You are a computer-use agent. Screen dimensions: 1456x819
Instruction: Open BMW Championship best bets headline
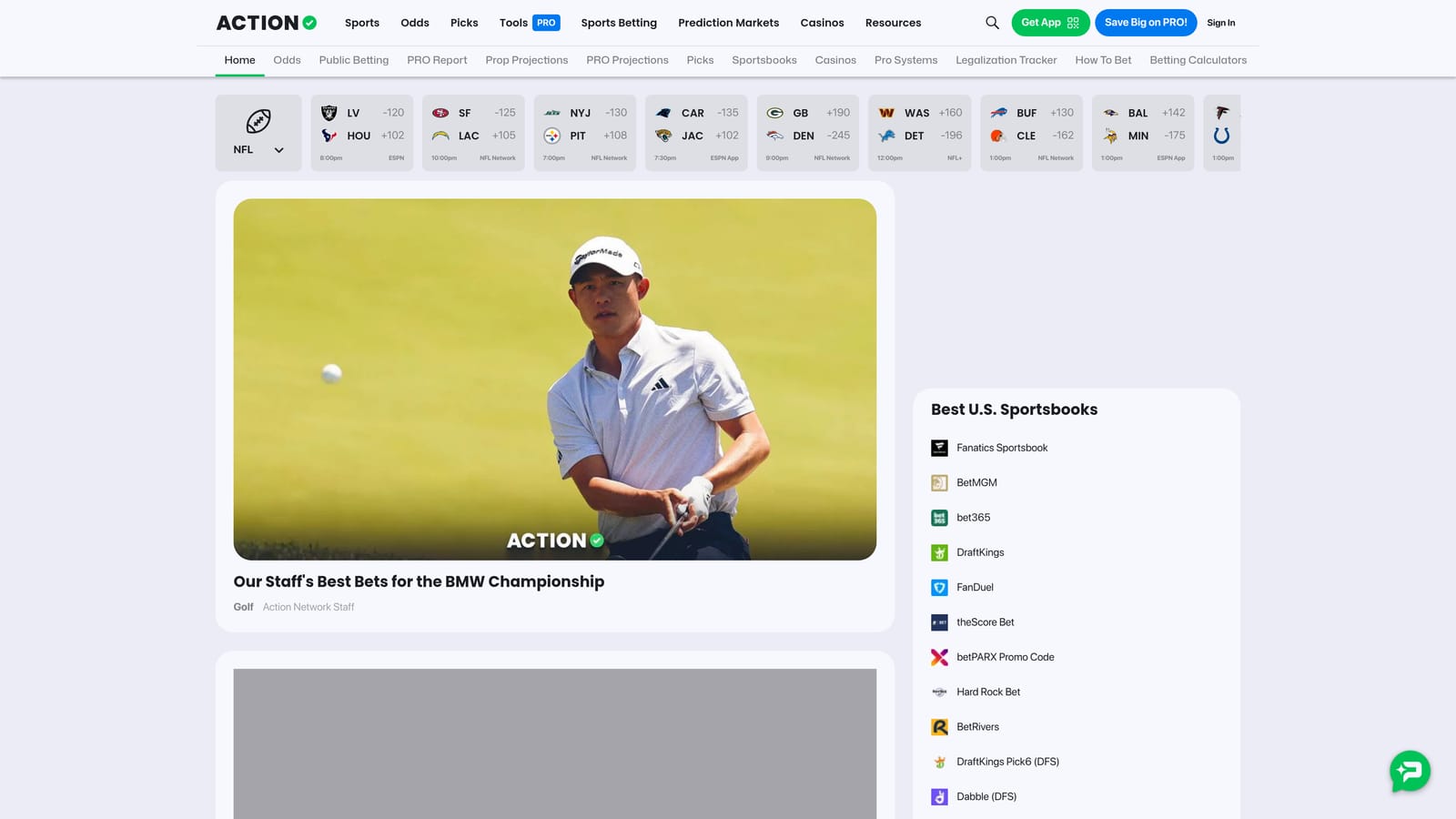(419, 581)
